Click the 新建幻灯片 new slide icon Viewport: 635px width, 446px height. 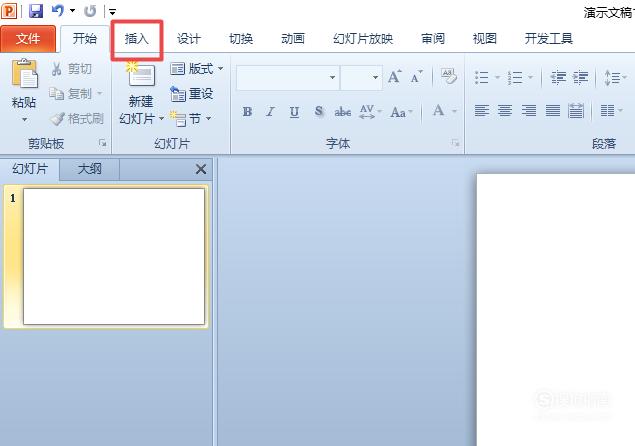141,74
